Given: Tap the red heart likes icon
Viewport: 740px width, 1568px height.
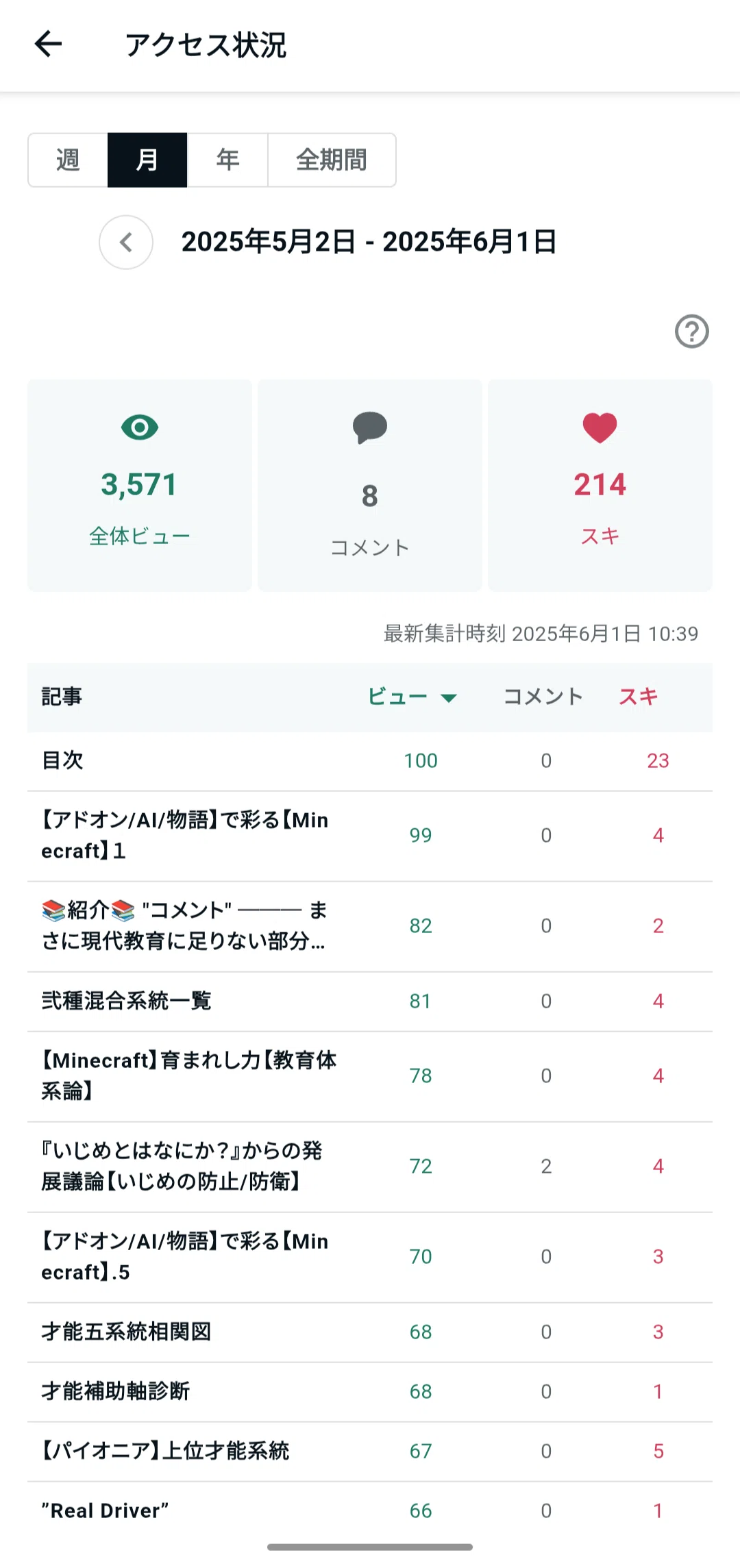Looking at the screenshot, I should pos(600,428).
